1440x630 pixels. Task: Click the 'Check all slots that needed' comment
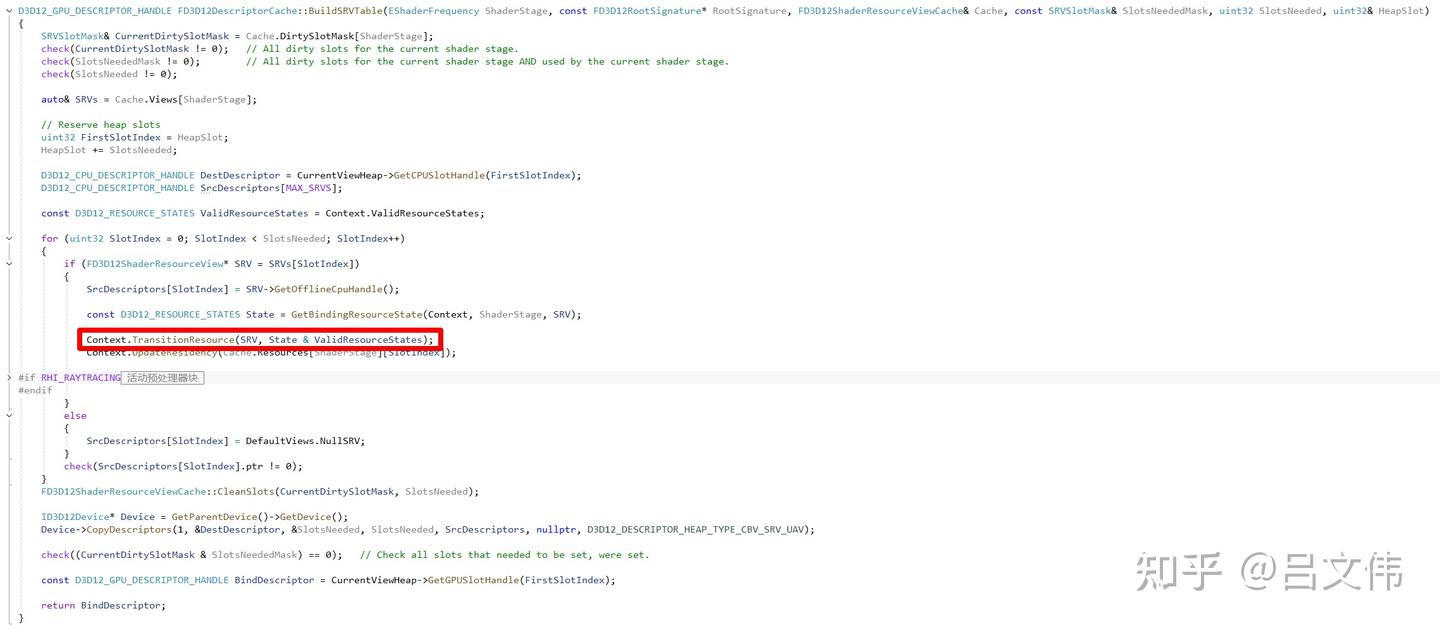pos(505,554)
